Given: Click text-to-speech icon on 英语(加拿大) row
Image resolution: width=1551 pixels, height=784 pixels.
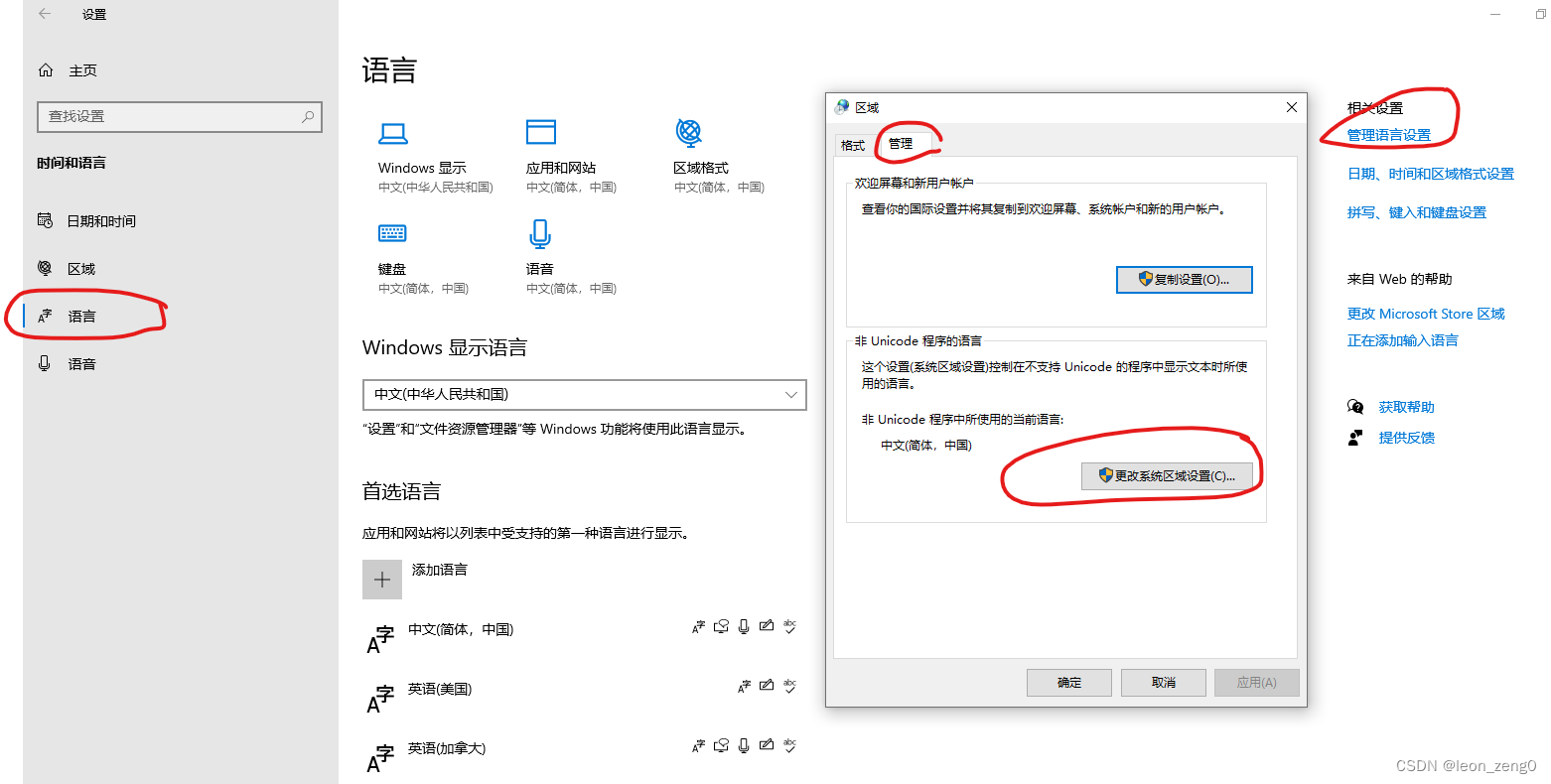Looking at the screenshot, I should click(722, 745).
